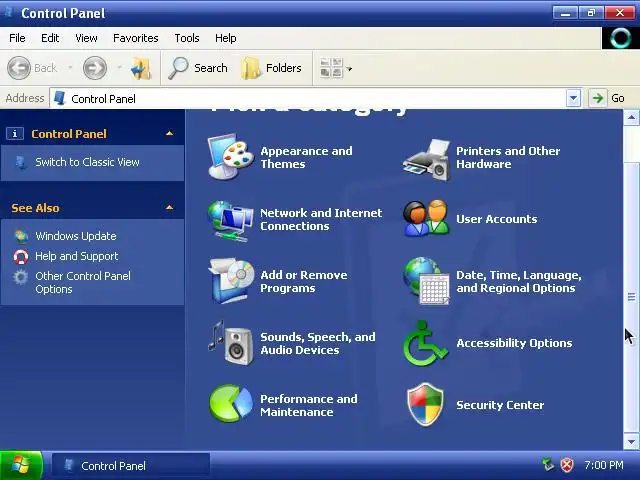The height and width of the screenshot is (480, 640).
Task: Click the green Go arrow icon
Action: click(x=598, y=98)
